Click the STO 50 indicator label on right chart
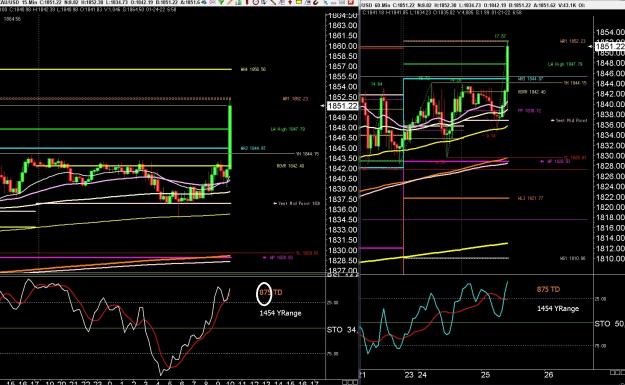The width and height of the screenshot is (625, 385). pyautogui.click(x=609, y=324)
